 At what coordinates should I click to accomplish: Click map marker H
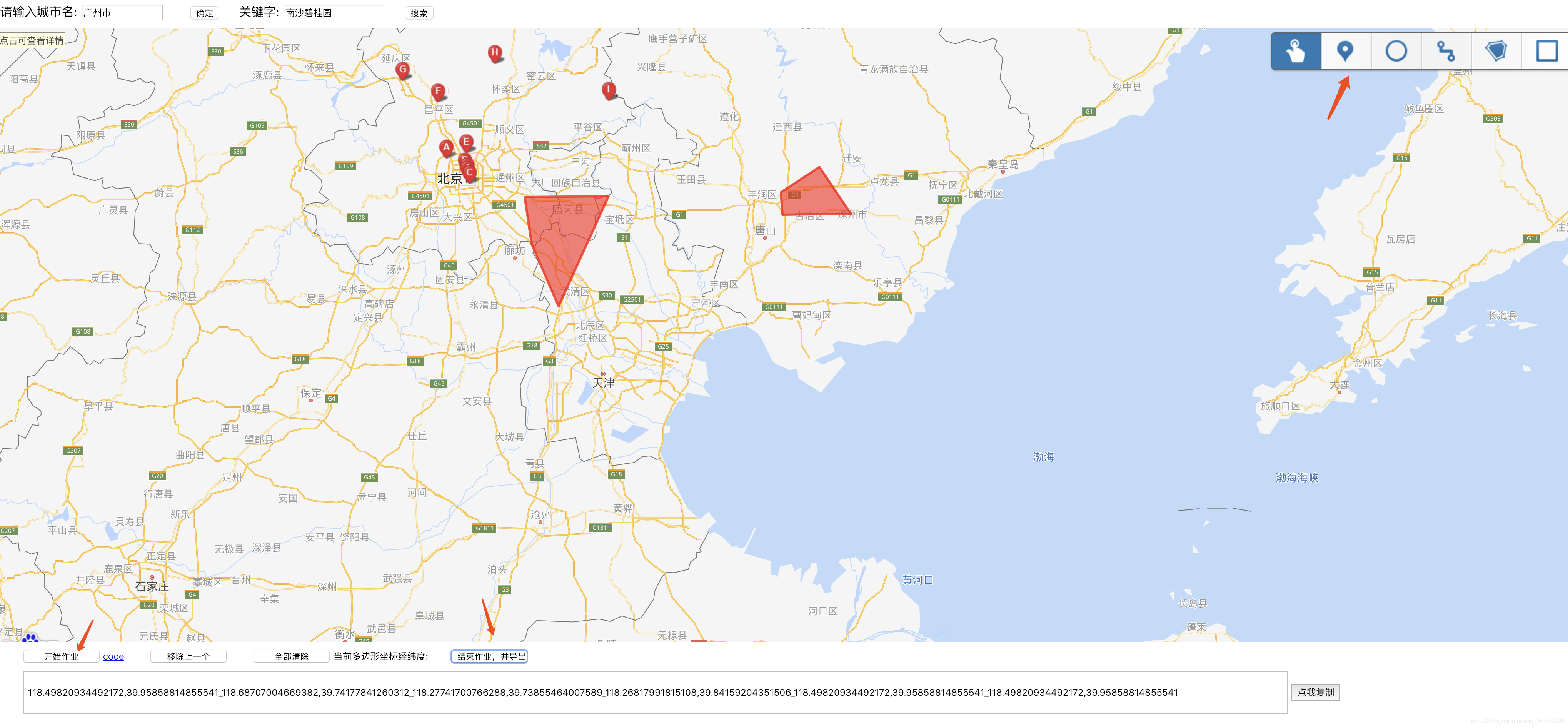pyautogui.click(x=495, y=53)
